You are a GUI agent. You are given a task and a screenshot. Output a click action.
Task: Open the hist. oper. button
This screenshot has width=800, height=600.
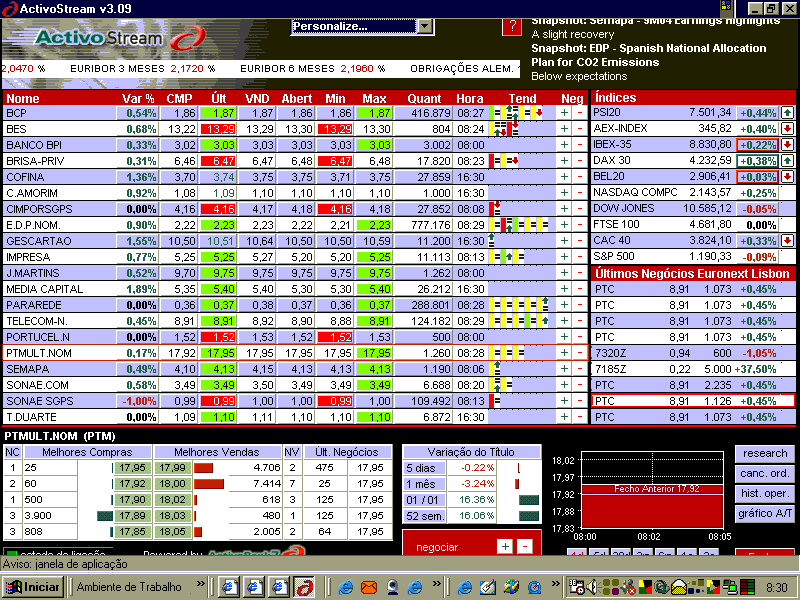[764, 493]
